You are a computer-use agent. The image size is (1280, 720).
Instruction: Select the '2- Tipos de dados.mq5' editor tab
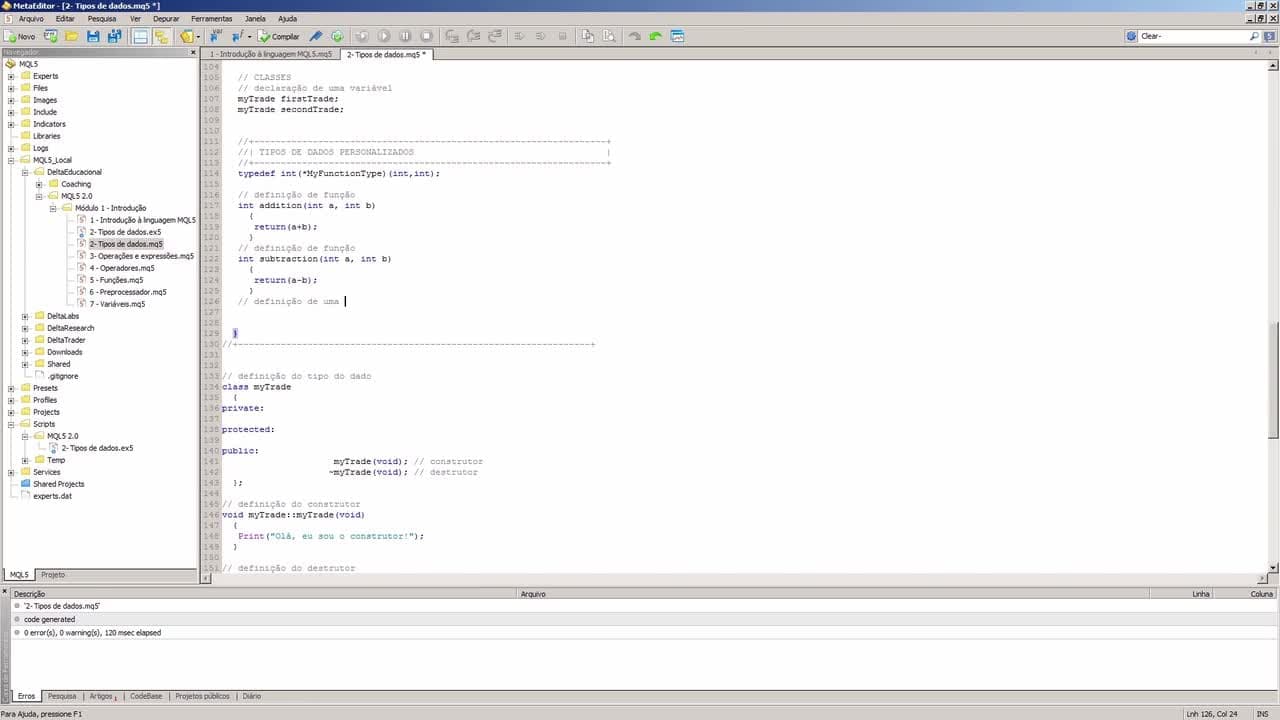386,54
